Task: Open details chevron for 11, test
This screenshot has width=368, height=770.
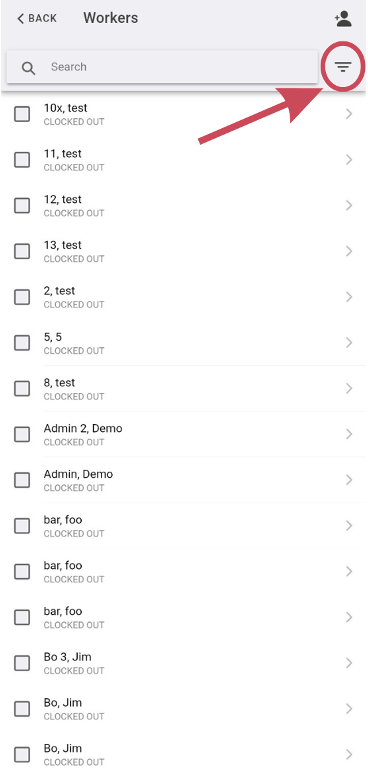Action: [x=349, y=160]
